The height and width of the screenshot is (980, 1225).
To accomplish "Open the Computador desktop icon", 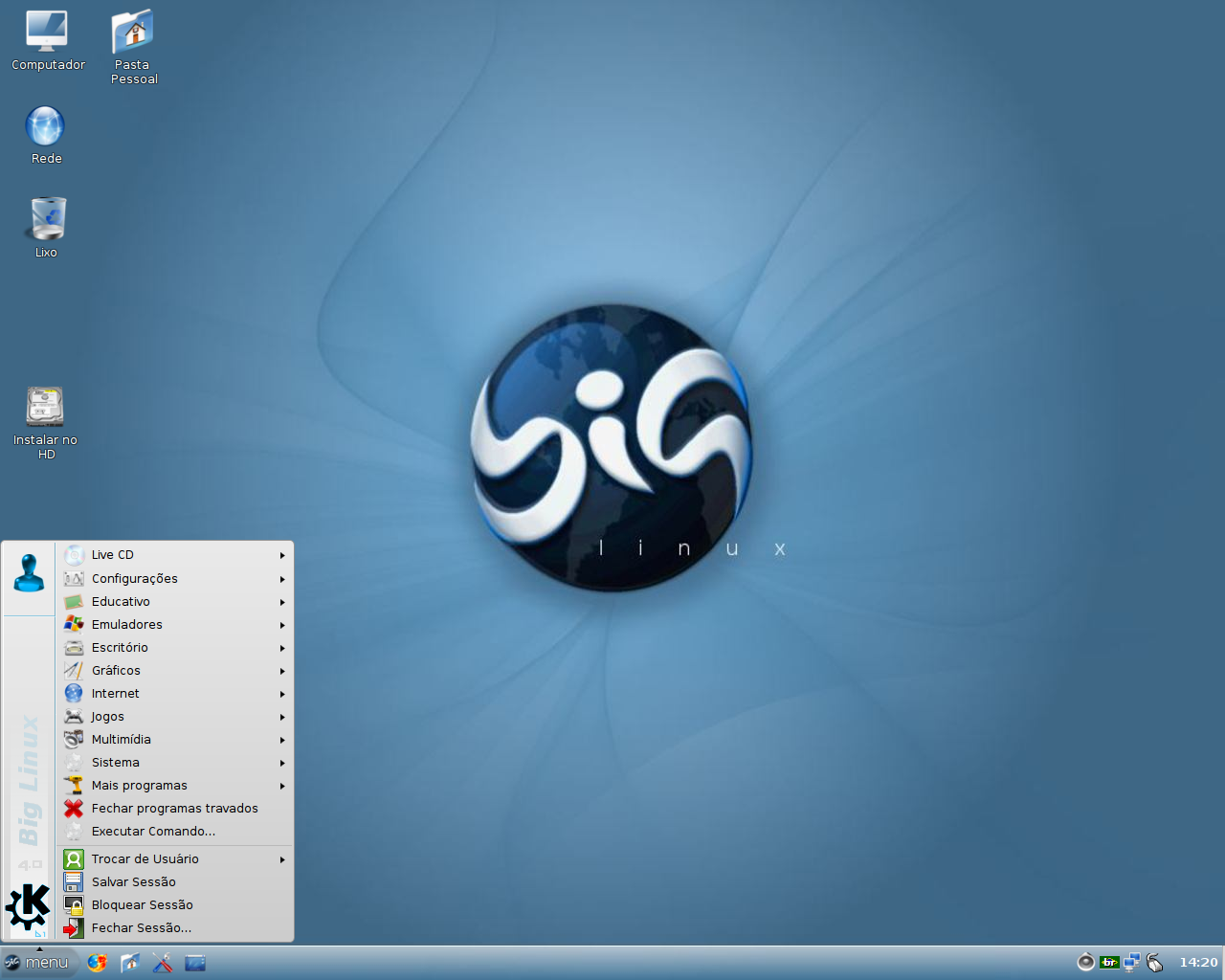I will 47,40.
